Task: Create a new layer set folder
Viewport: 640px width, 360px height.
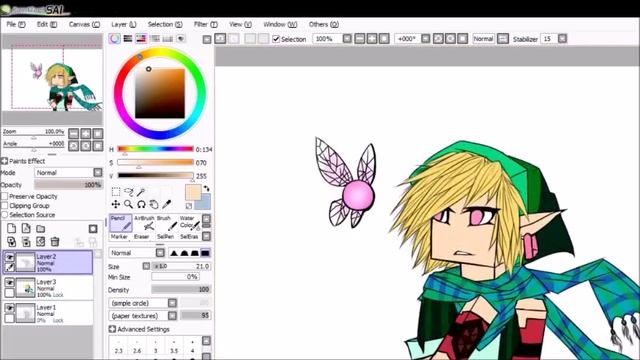Action: (40, 229)
